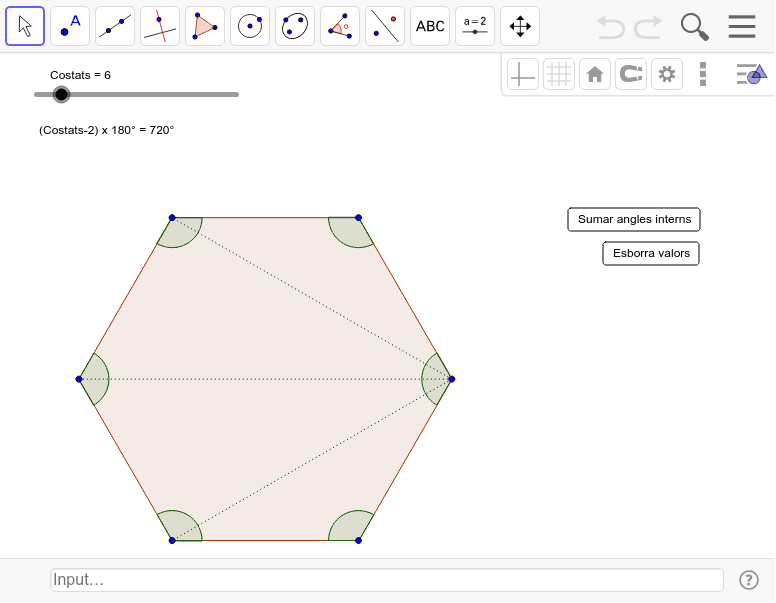Click the Redo arrow
Image resolution: width=776 pixels, height=603 pixels.
(648, 27)
